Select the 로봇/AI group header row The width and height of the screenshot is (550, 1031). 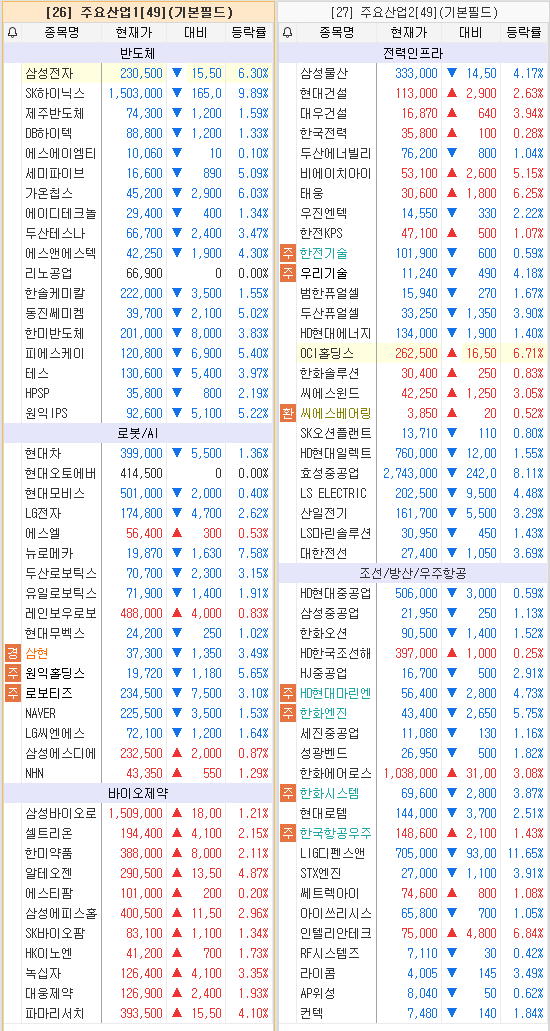pyautogui.click(x=138, y=433)
